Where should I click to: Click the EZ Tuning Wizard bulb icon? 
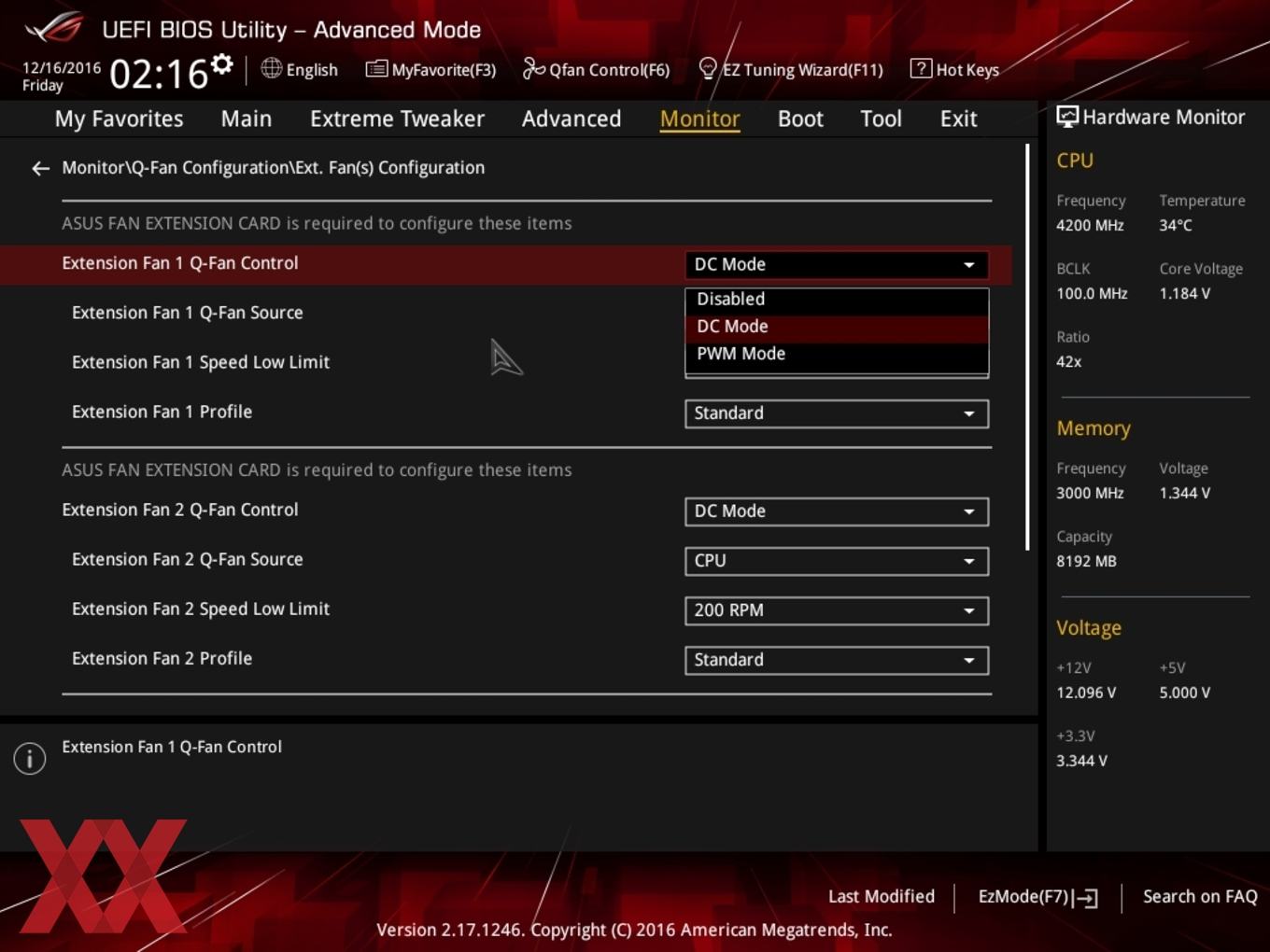pos(708,68)
